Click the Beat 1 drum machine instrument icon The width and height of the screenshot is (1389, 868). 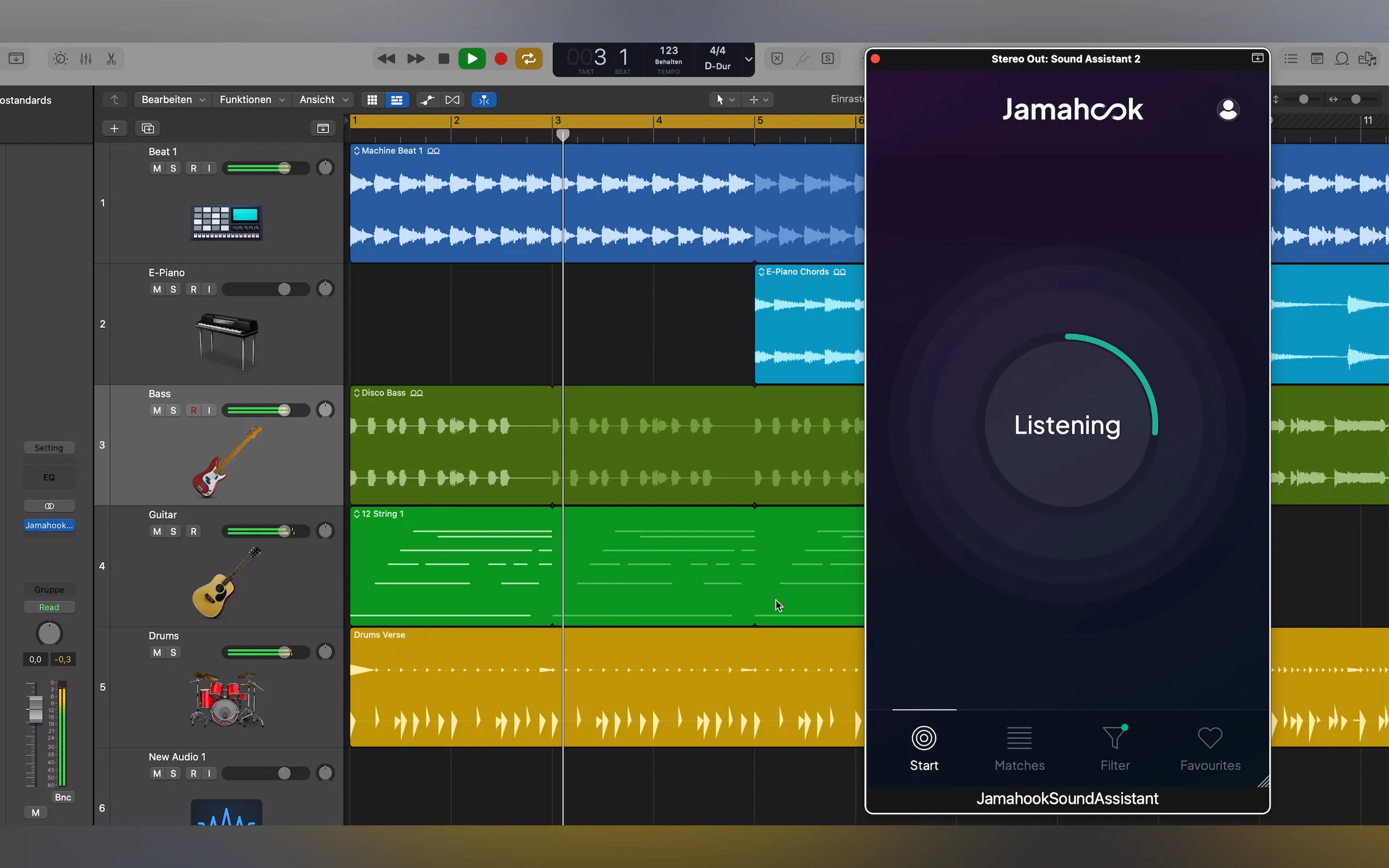pyautogui.click(x=226, y=222)
